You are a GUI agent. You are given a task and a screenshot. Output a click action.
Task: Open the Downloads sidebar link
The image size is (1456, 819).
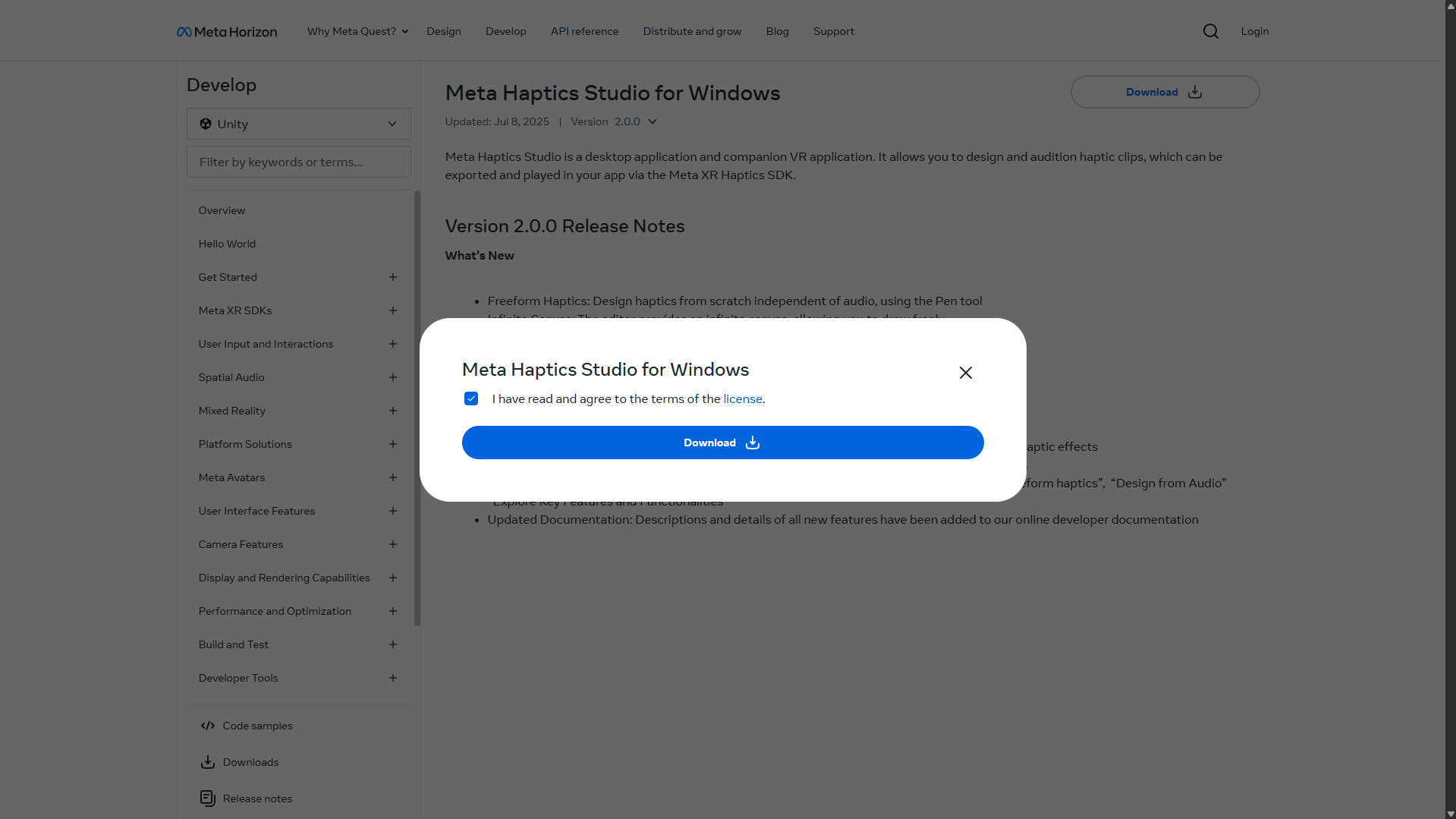point(250,762)
